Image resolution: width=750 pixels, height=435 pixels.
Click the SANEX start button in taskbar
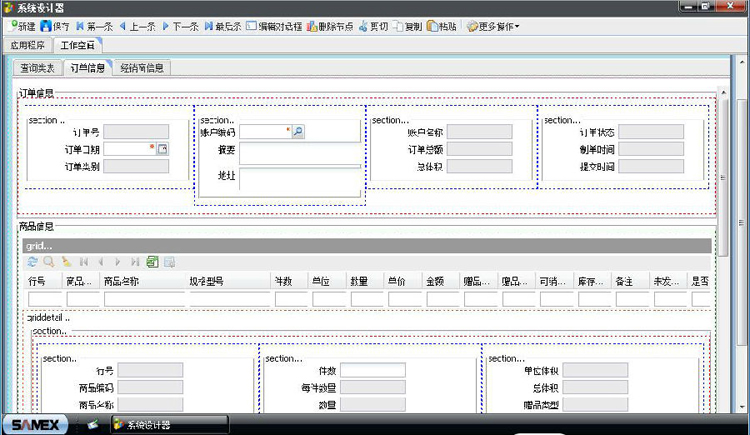pyautogui.click(x=35, y=424)
